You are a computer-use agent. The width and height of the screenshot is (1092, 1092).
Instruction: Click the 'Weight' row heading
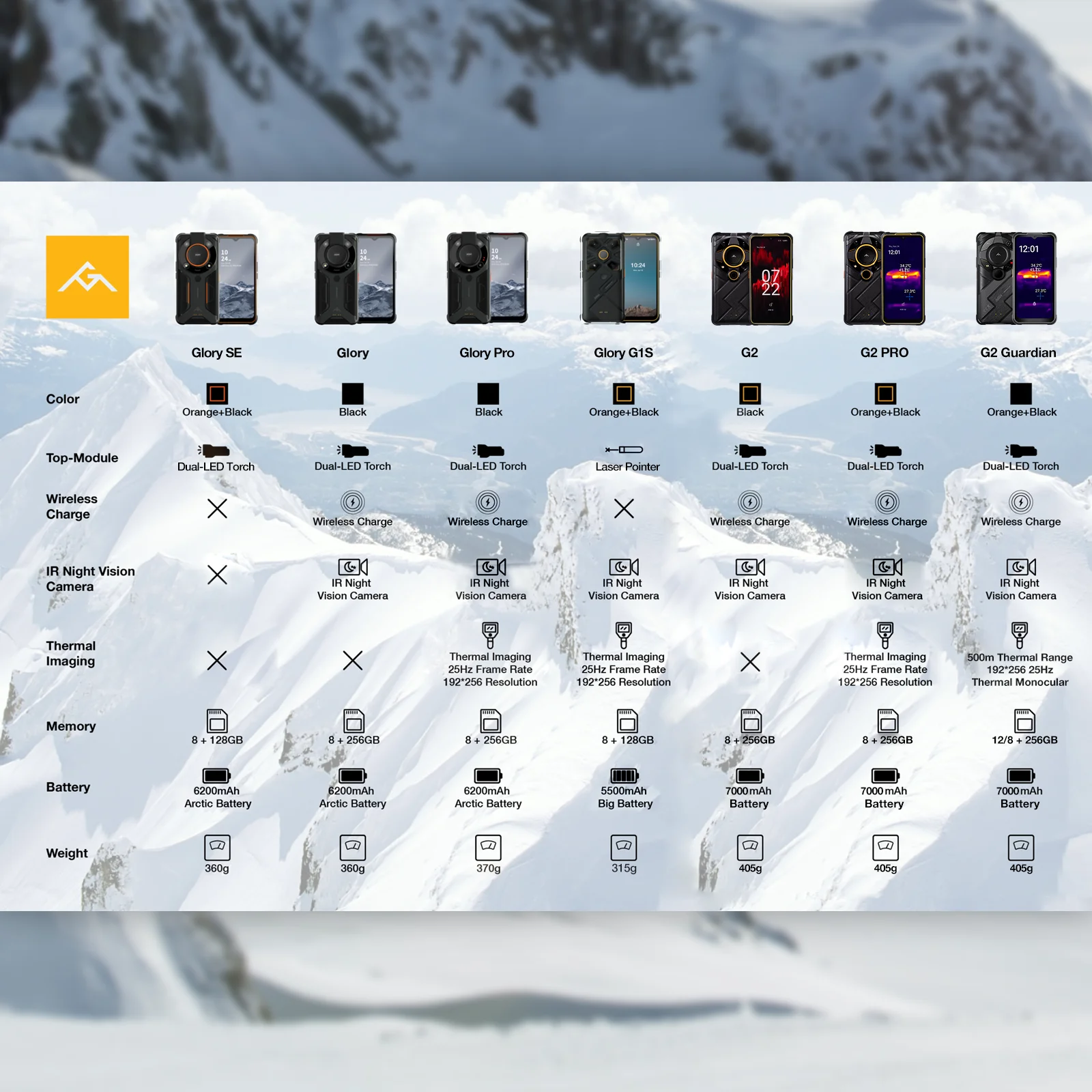pos(67,853)
